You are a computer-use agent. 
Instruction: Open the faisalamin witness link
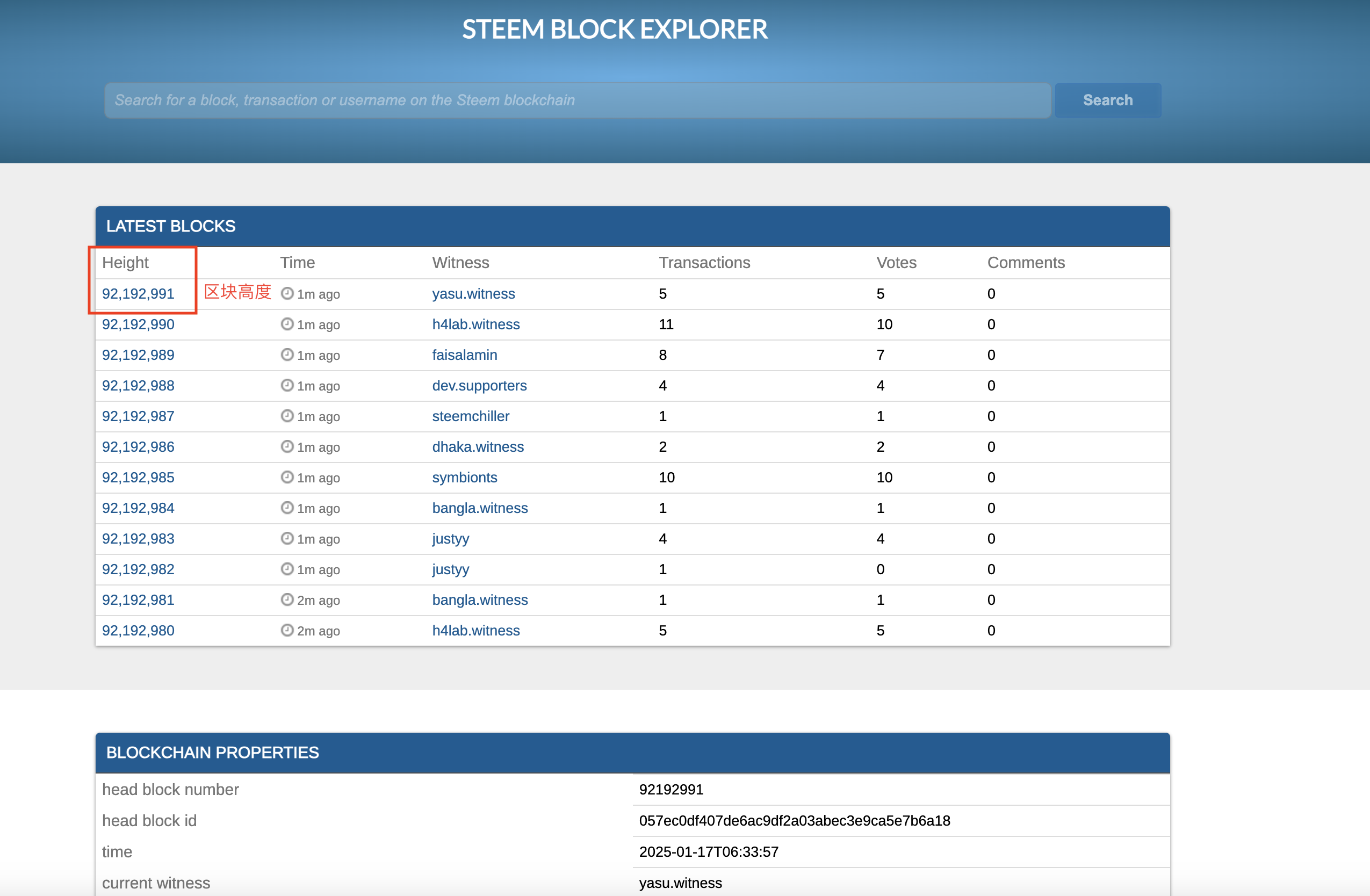465,355
